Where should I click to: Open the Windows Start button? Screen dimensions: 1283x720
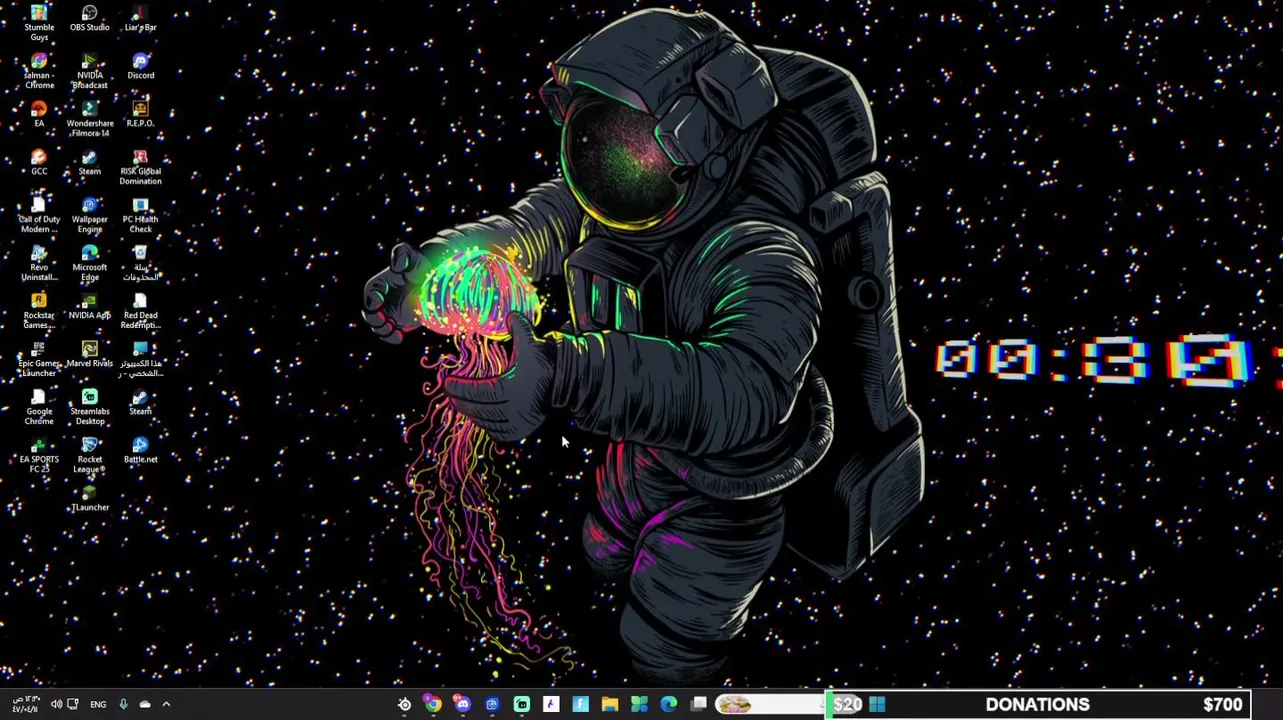877,704
